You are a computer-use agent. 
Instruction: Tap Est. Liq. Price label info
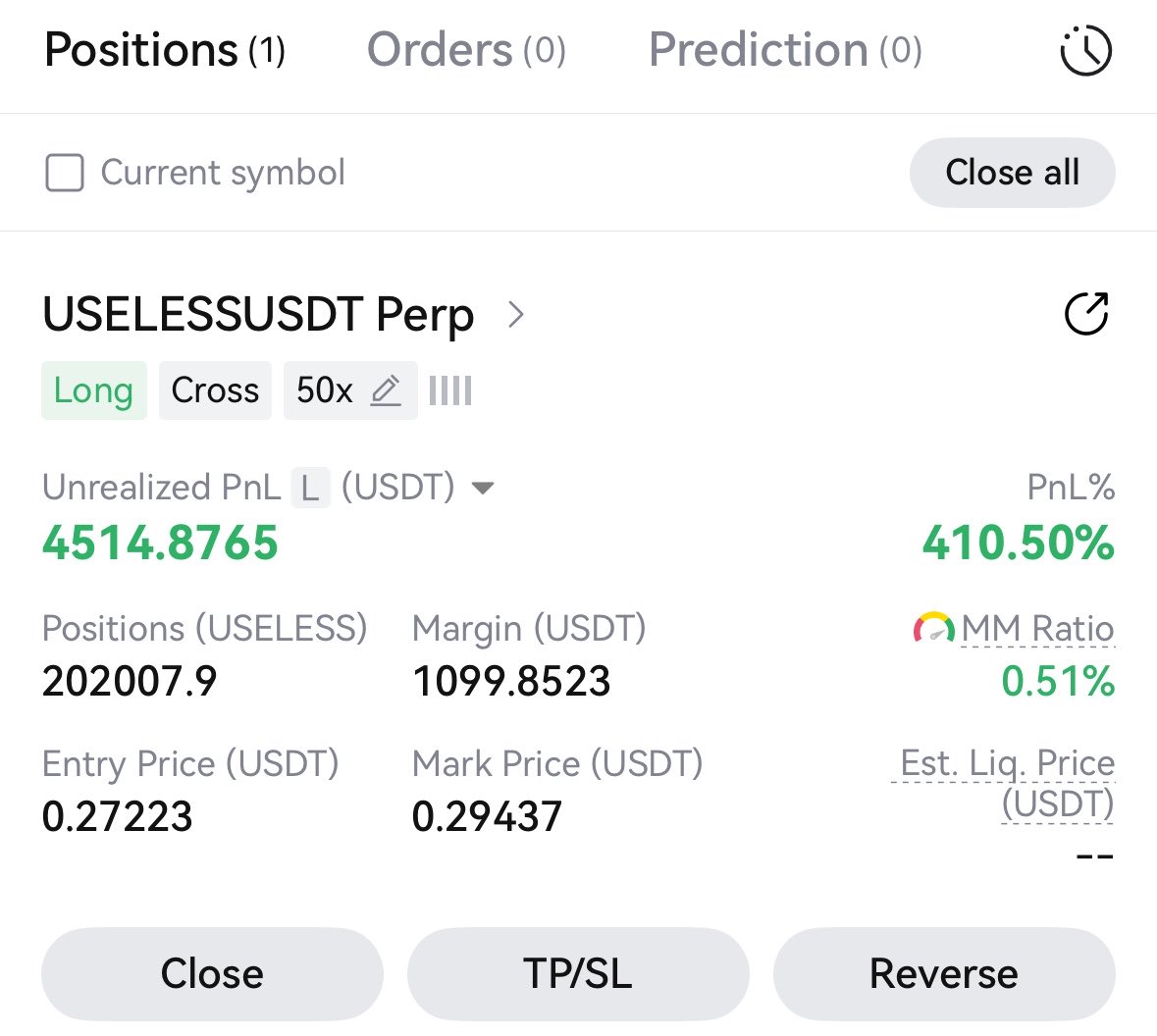coord(1004,784)
